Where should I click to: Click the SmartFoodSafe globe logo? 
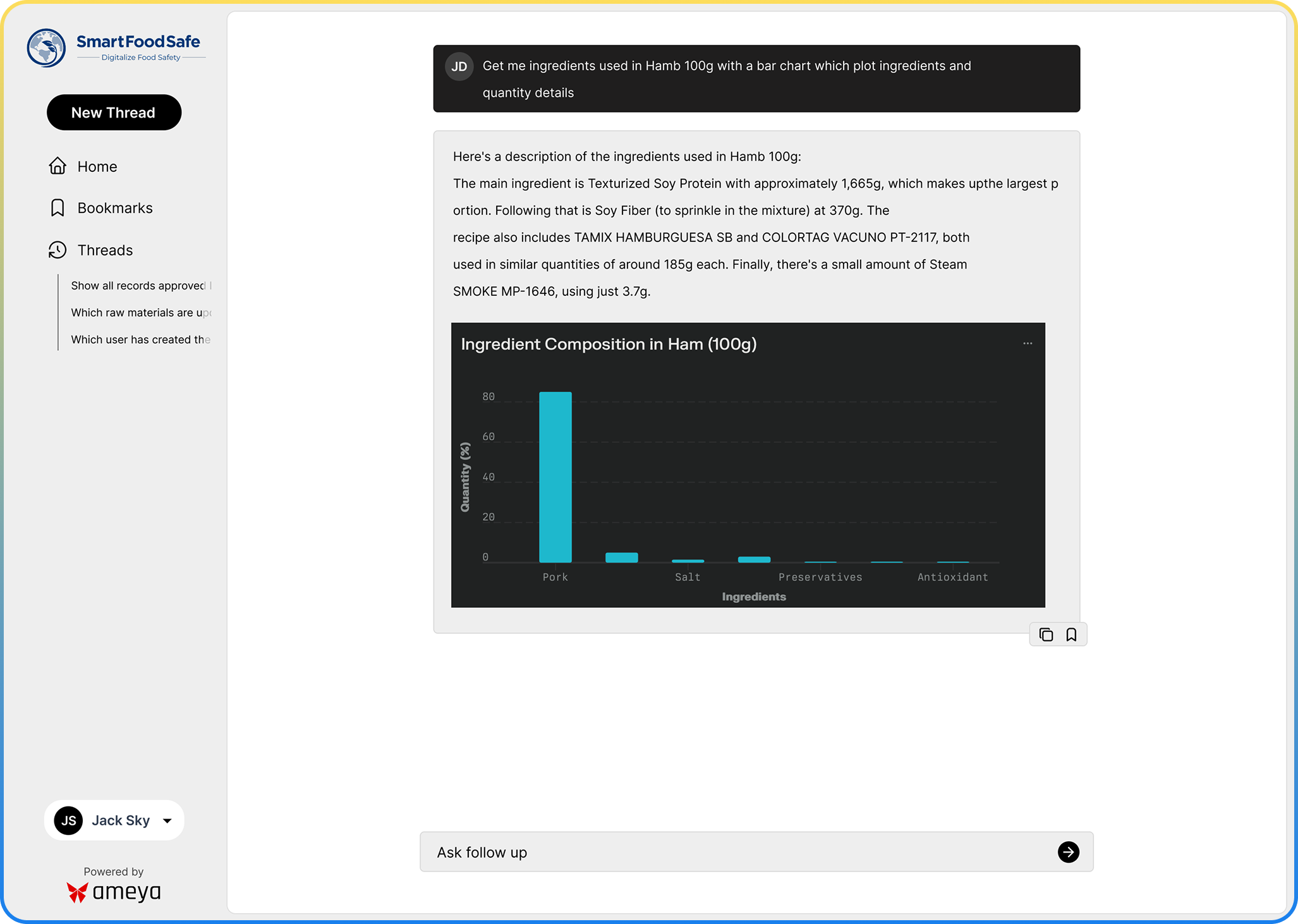pos(46,48)
